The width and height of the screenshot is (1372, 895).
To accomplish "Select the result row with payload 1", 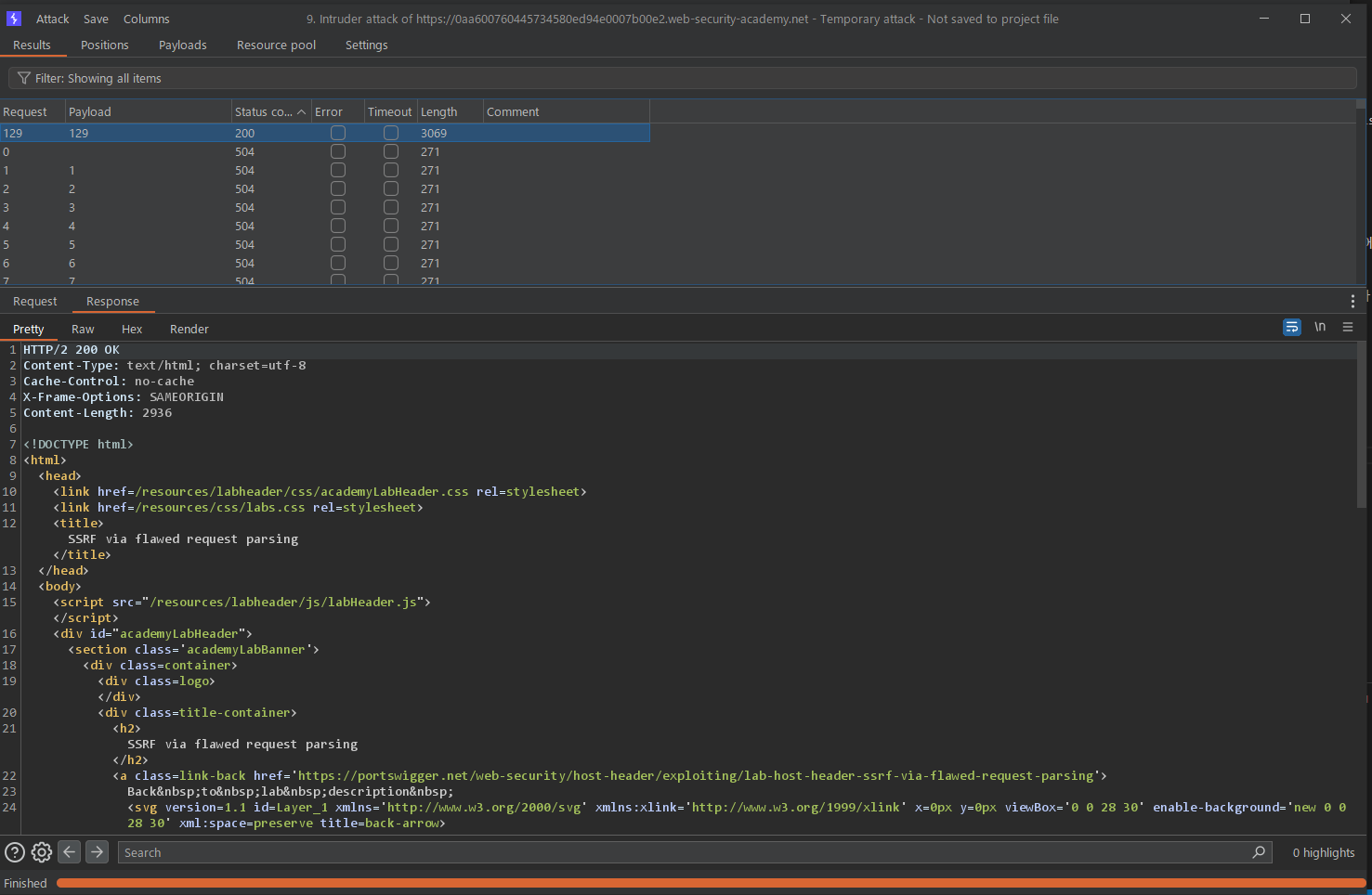I will click(324, 170).
